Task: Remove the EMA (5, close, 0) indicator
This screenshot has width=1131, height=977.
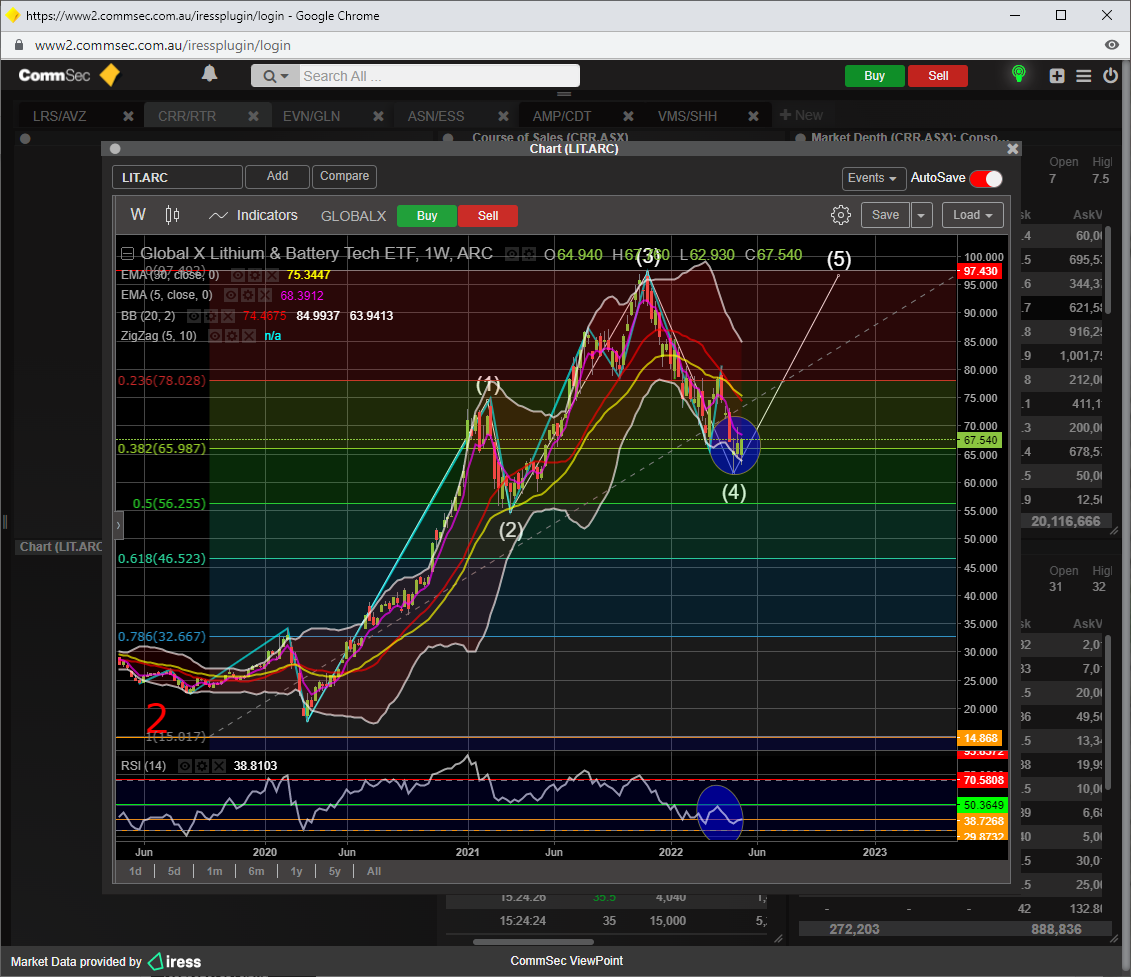Action: point(265,295)
